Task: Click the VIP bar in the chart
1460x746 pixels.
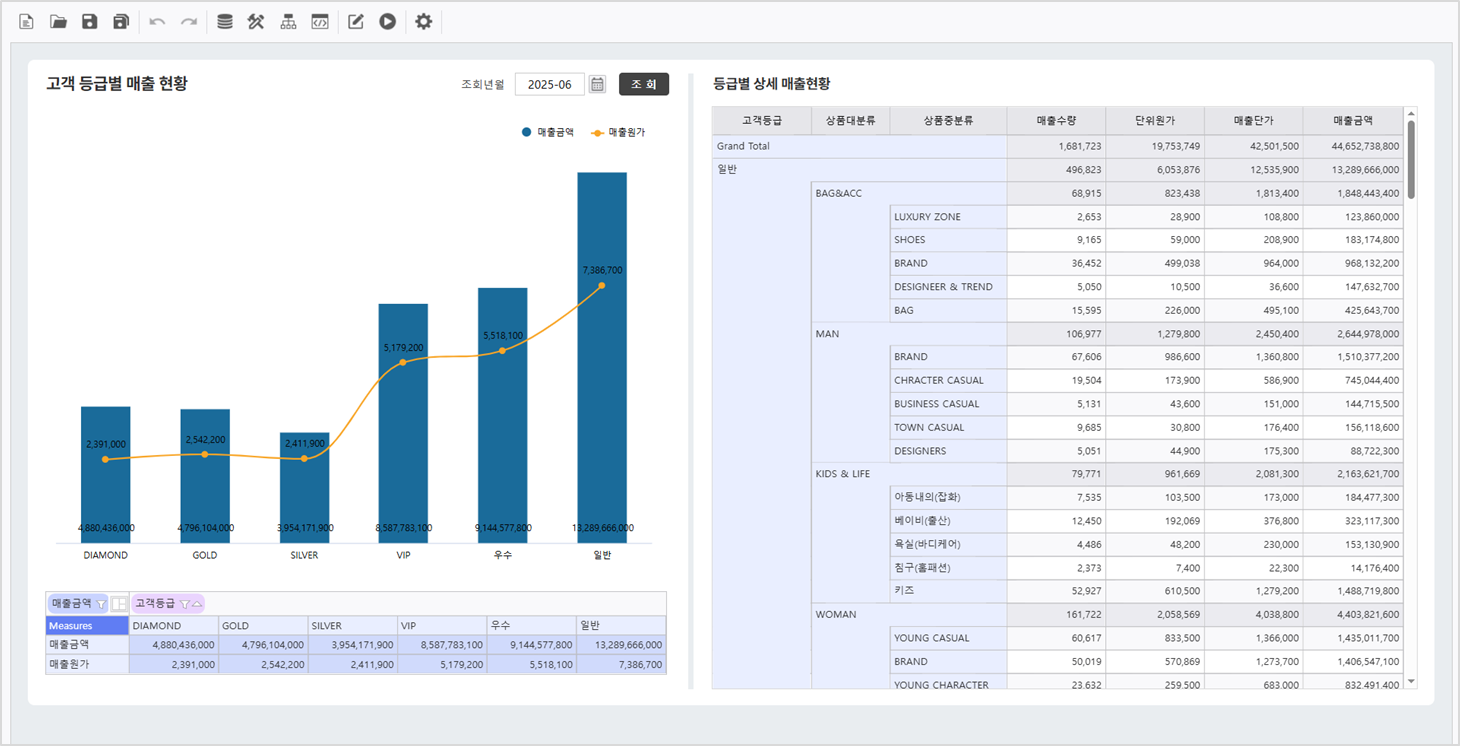Action: click(x=403, y=423)
